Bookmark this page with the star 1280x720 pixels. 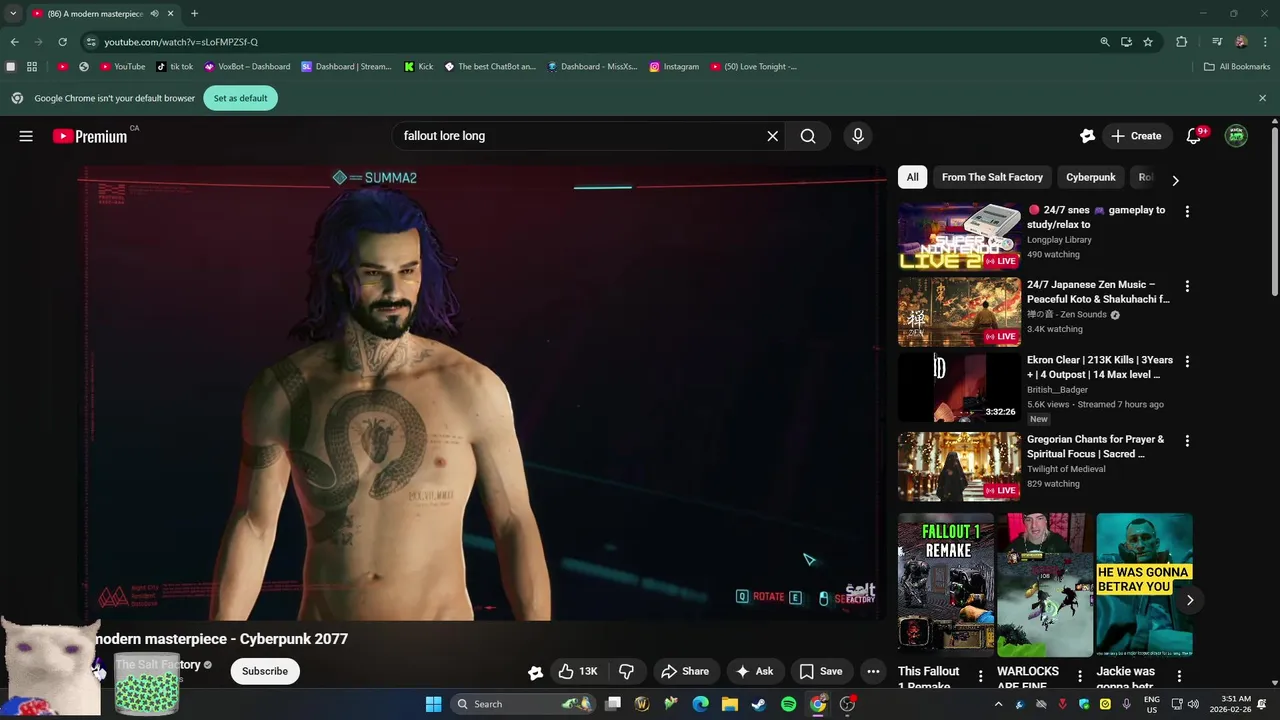coord(1148,42)
